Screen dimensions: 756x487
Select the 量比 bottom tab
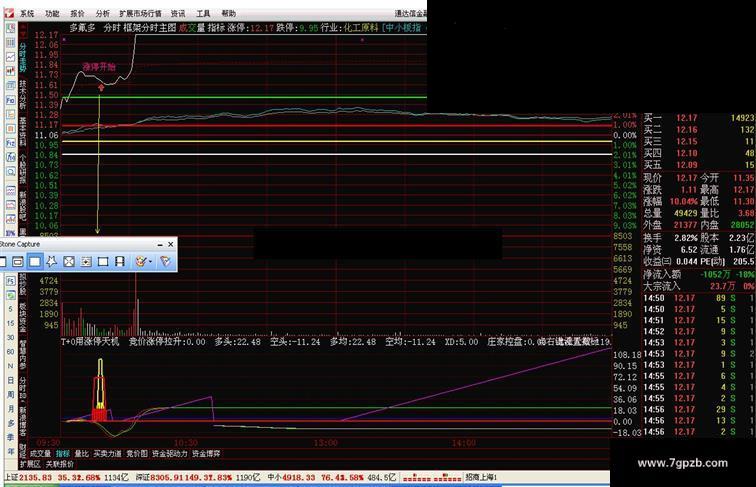coord(81,454)
